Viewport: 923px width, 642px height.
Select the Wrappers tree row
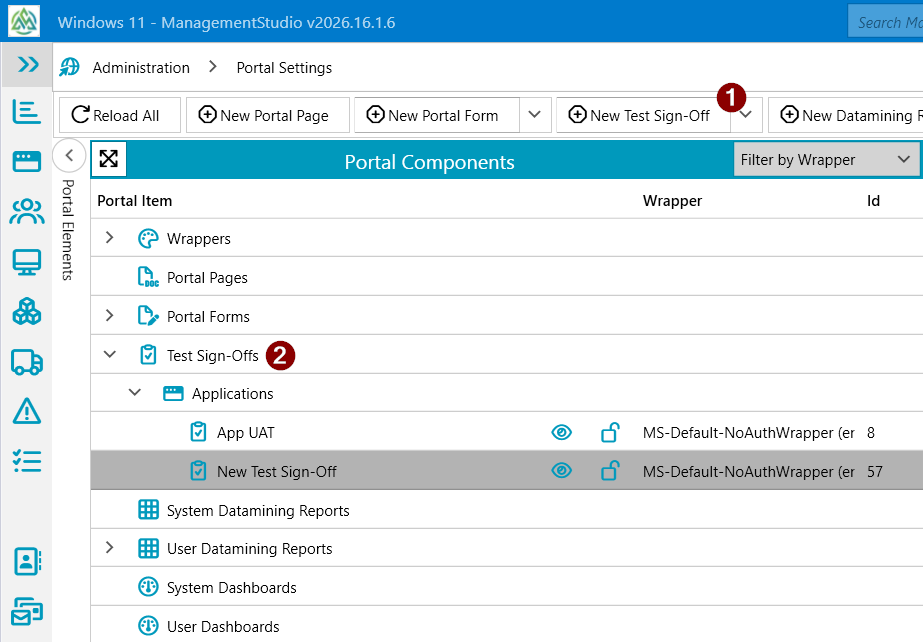507,238
